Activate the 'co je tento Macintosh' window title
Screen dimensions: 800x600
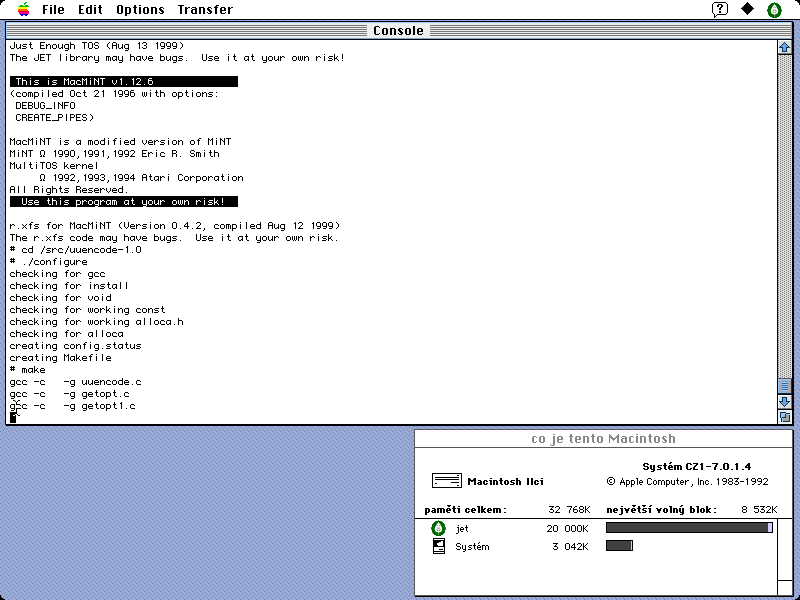(603, 439)
